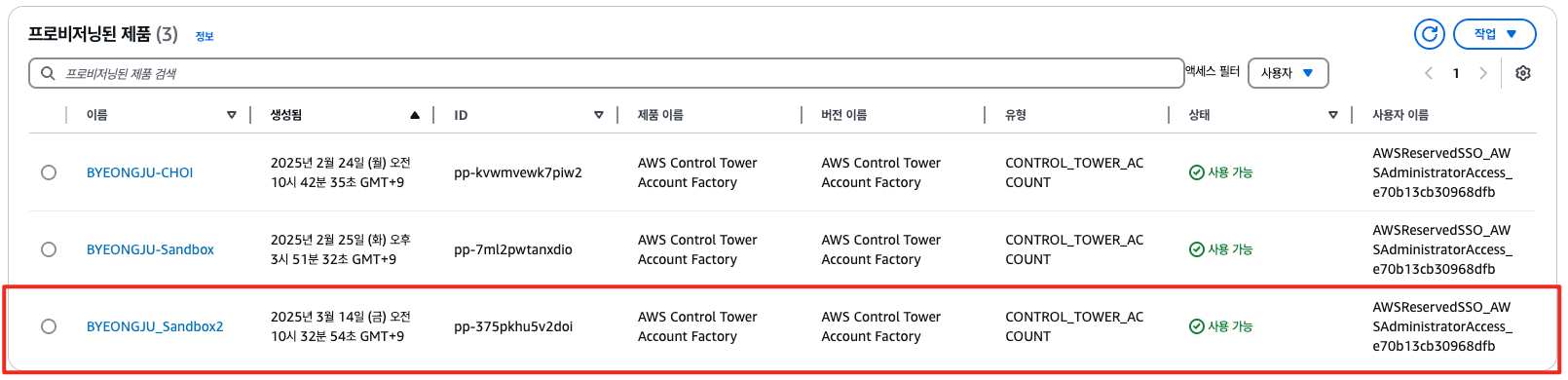Screen dimensions: 1568x380
Task: Click the 2025년 2월 24일 creation date
Action: click(341, 172)
